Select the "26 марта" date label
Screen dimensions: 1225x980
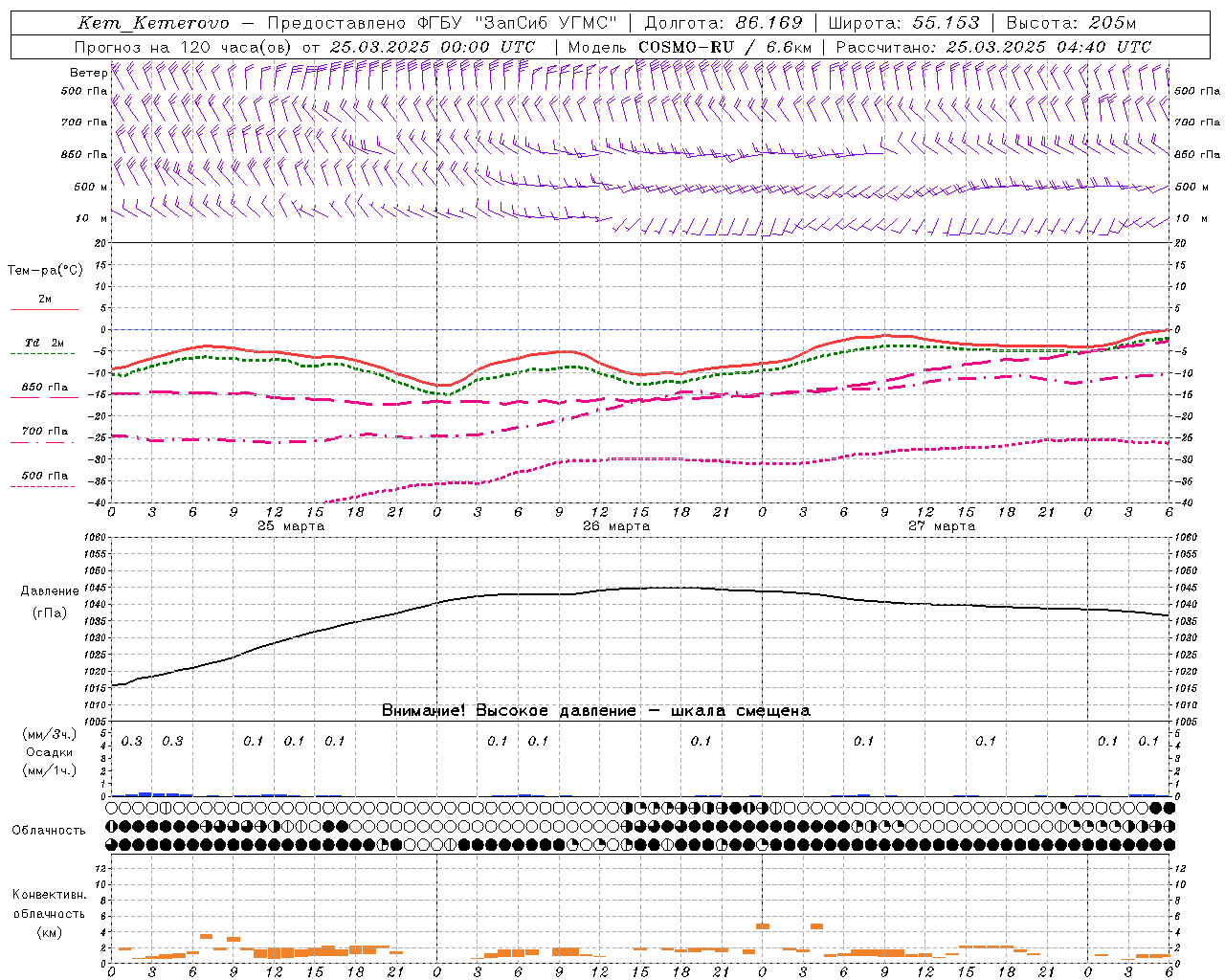616,526
